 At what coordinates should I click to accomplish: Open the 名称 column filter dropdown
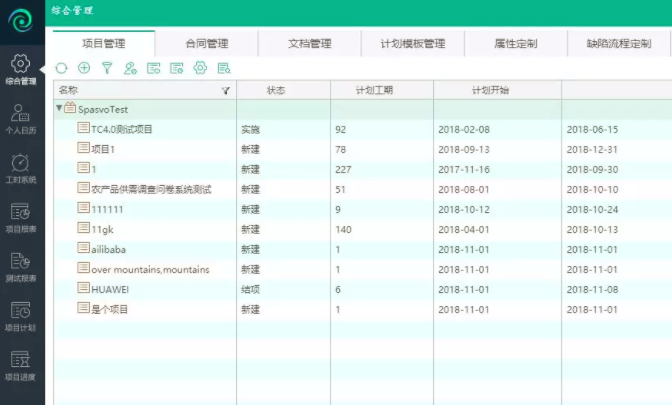[225, 91]
